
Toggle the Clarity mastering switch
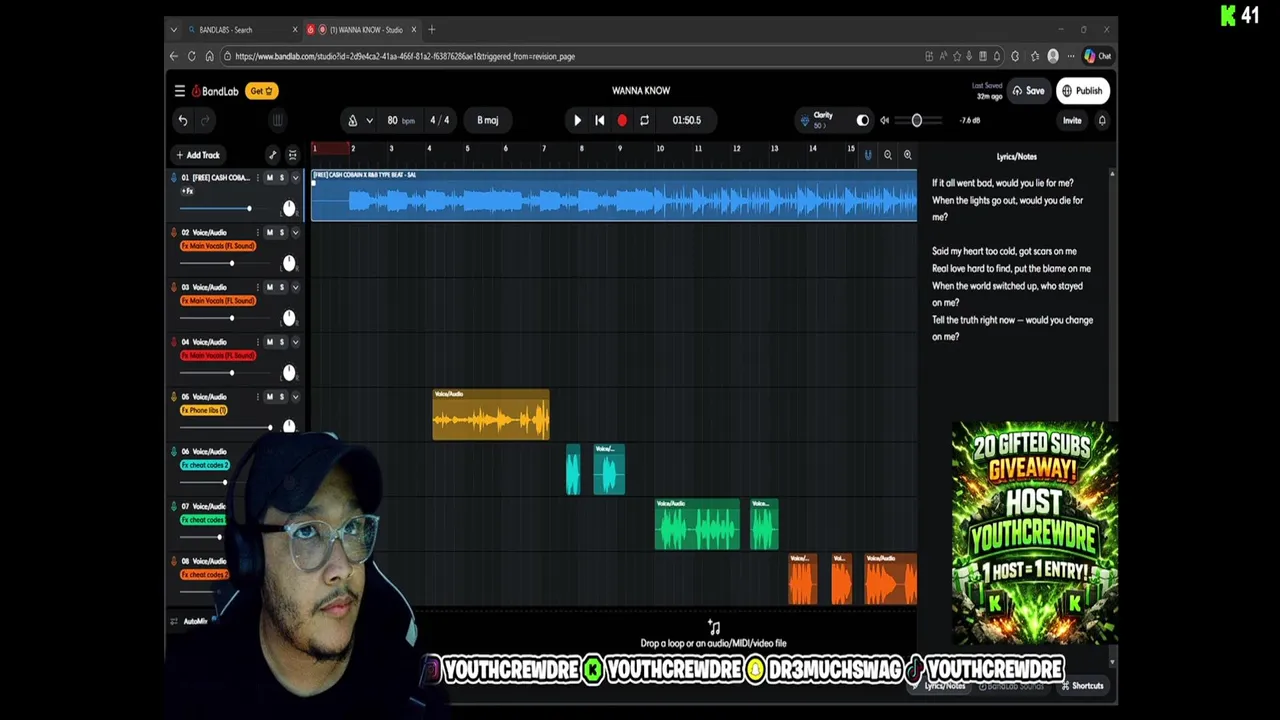[863, 120]
